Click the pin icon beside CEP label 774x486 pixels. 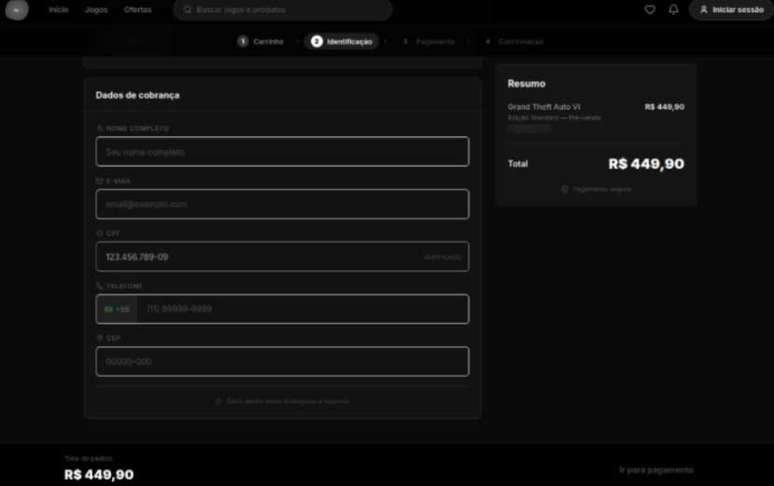pyautogui.click(x=100, y=338)
